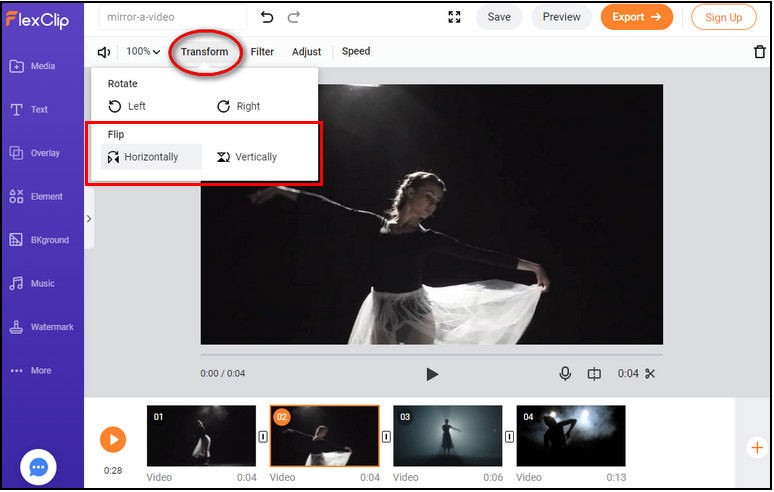The image size is (774, 492).
Task: Play the whole storyboard with orange button
Action: coord(113,439)
